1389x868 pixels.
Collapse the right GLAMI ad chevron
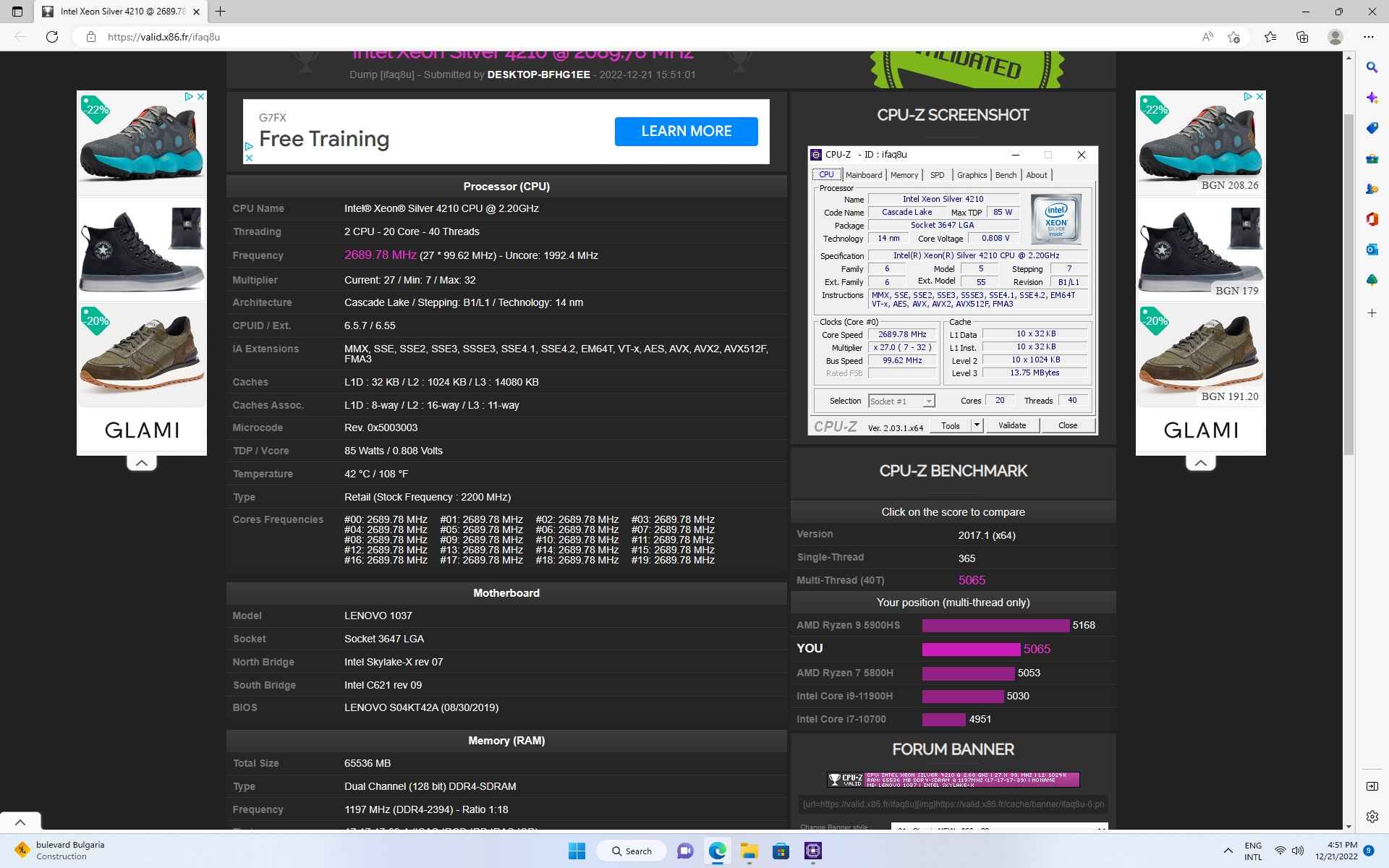1201,463
